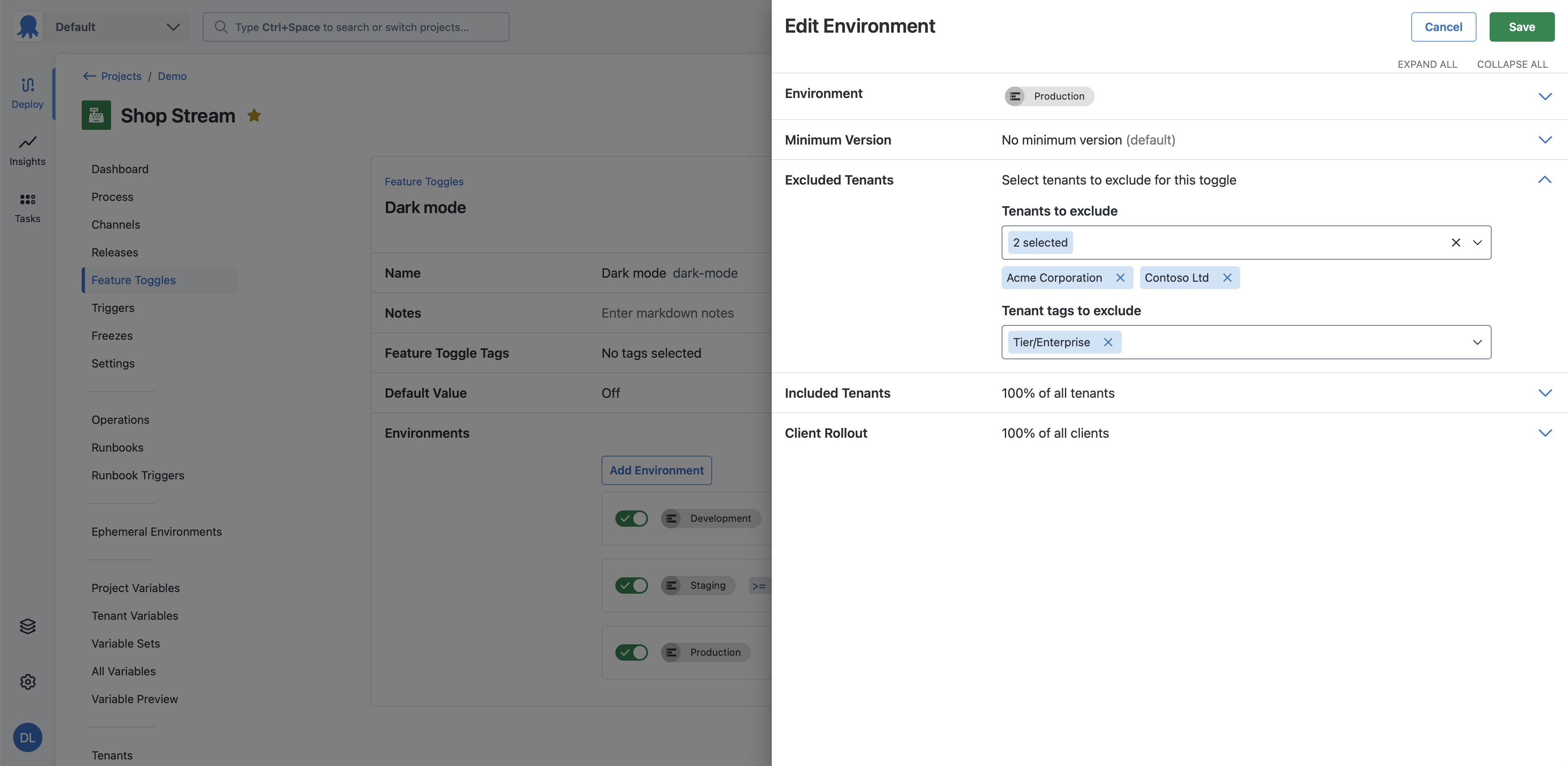The width and height of the screenshot is (1568, 766).
Task: Click the stacked layers platform hub icon
Action: (27, 626)
